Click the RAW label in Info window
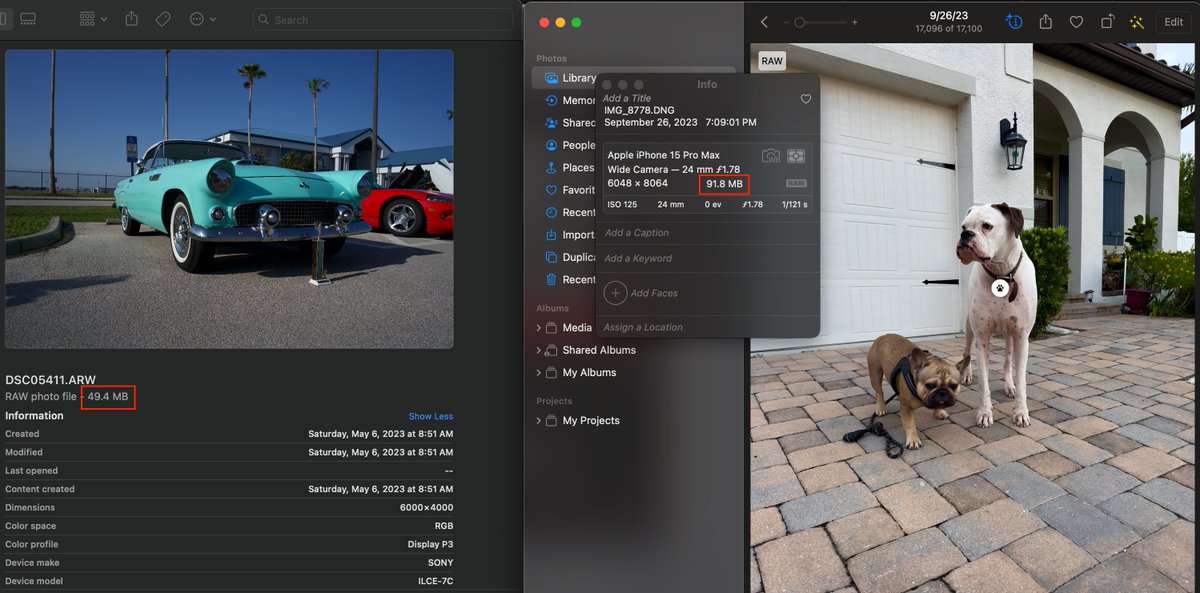 pos(796,184)
